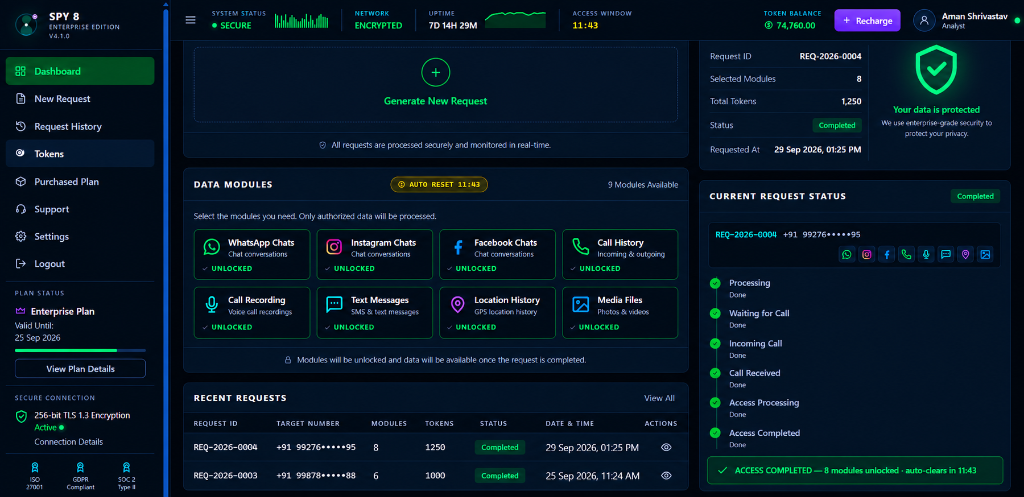Click phone icon in current request status

coord(906,255)
